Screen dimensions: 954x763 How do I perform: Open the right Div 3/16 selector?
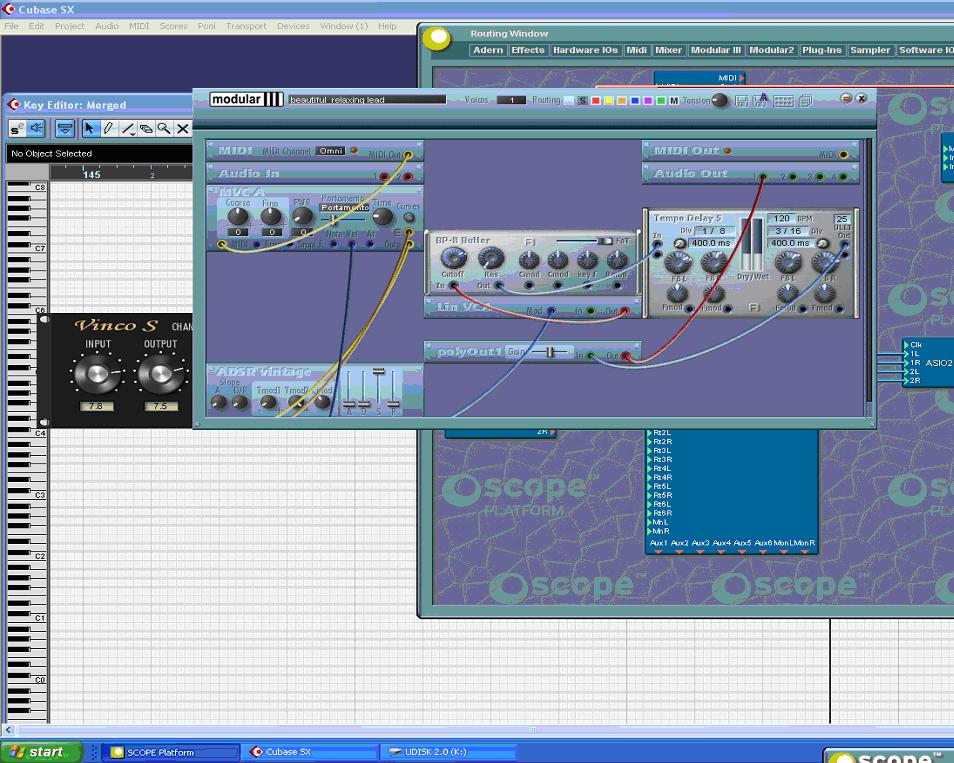788,231
